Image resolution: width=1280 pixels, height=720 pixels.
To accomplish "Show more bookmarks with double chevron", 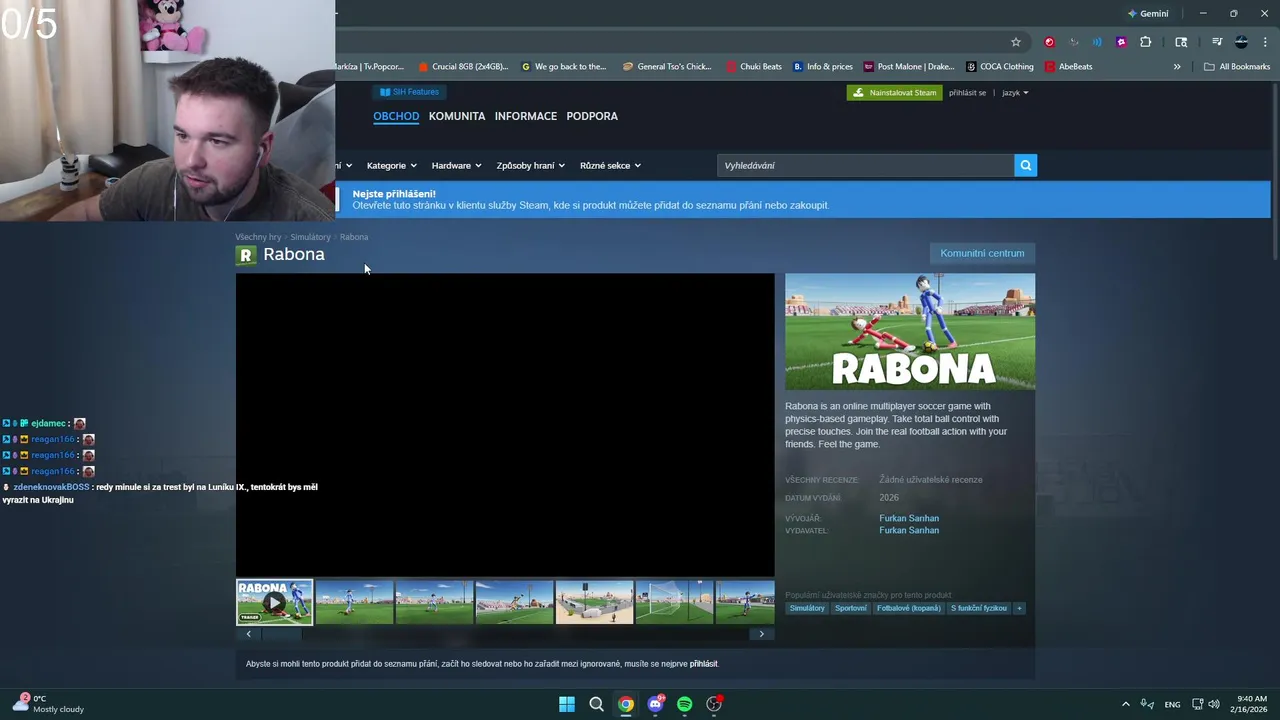I will click(1177, 67).
